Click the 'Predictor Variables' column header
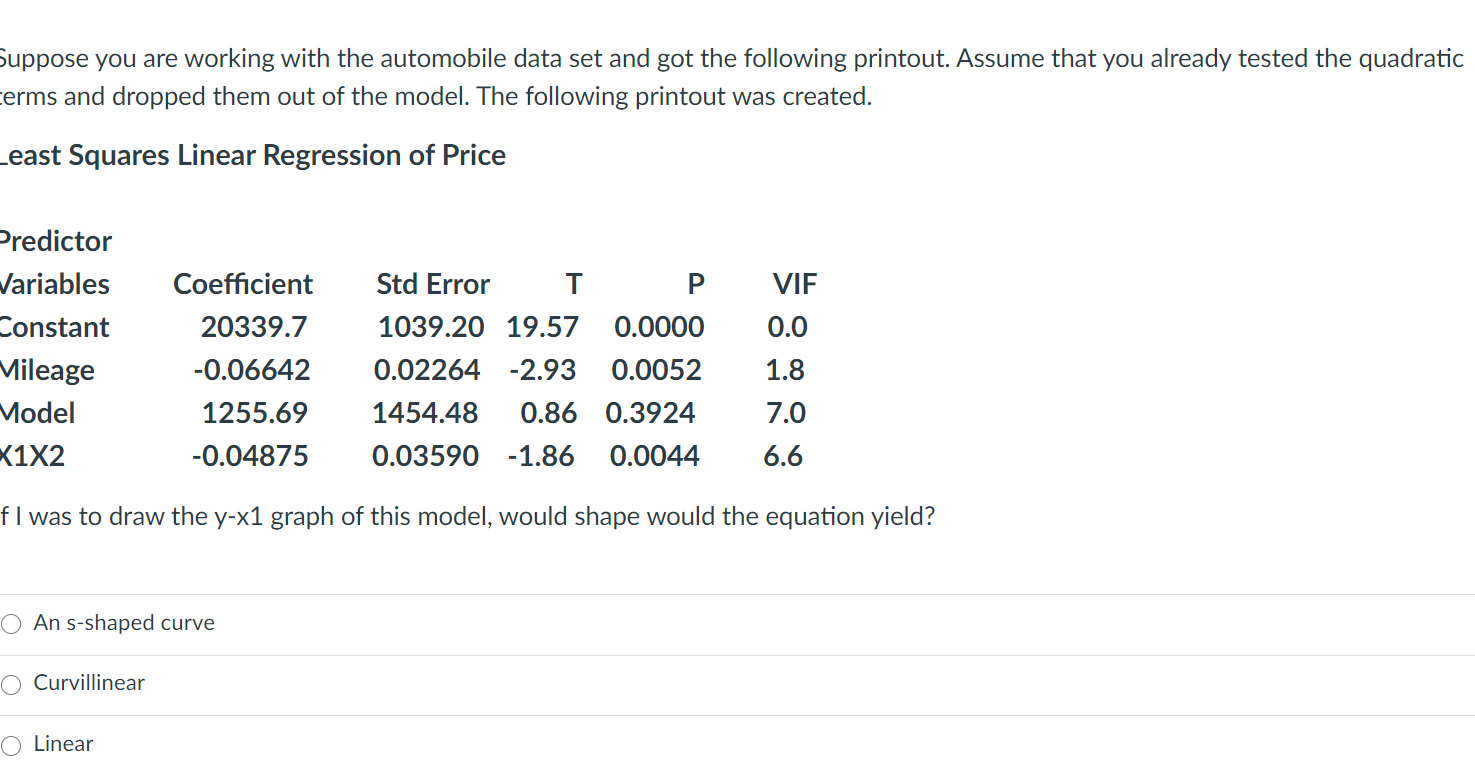1475x760 pixels. 56,262
